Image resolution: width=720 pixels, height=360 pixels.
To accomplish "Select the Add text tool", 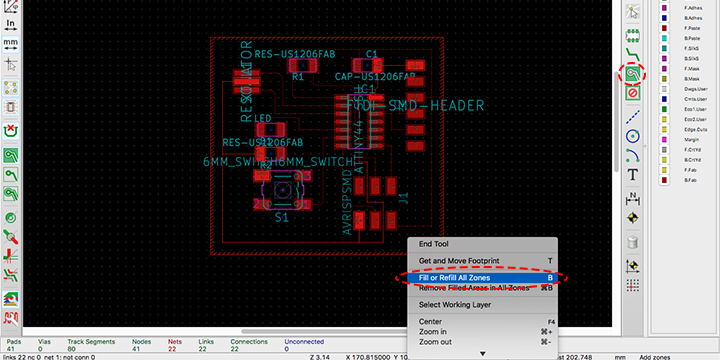I will coord(633,175).
